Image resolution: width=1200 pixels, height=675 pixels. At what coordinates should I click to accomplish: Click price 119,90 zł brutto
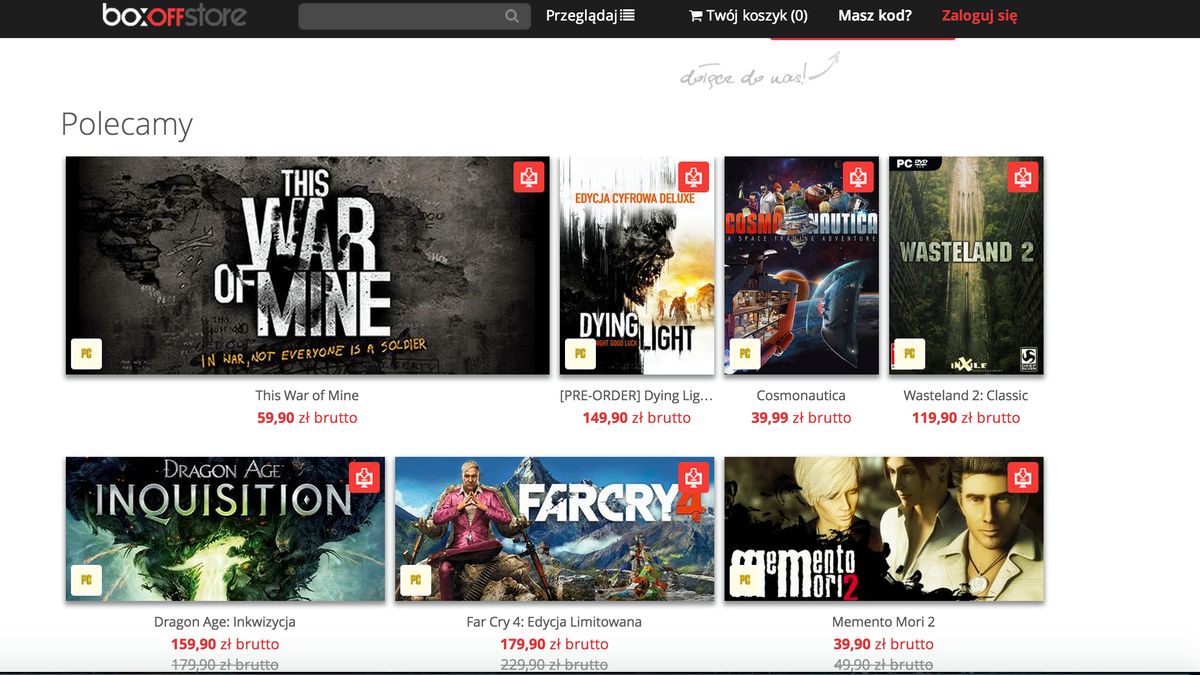click(x=966, y=418)
